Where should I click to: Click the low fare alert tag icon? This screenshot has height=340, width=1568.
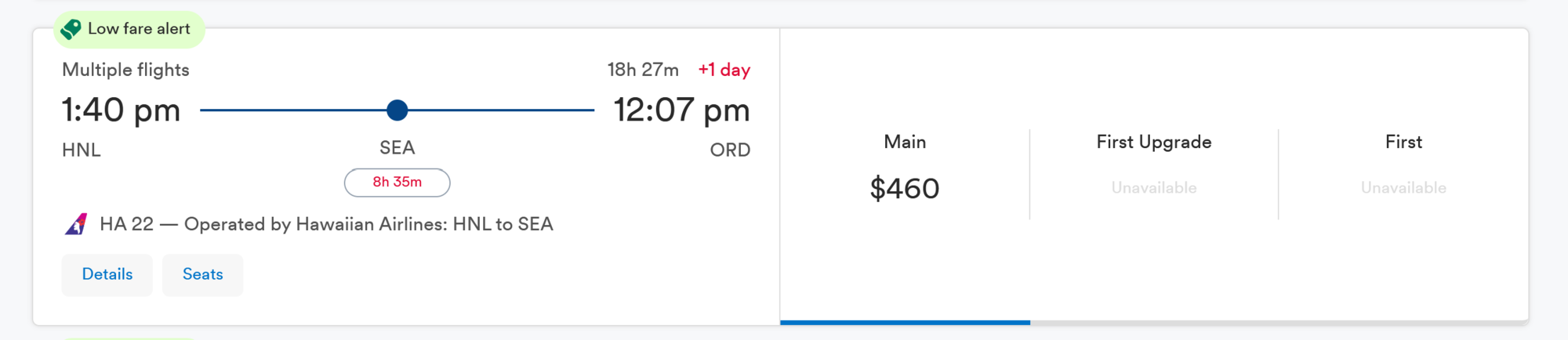(x=71, y=29)
